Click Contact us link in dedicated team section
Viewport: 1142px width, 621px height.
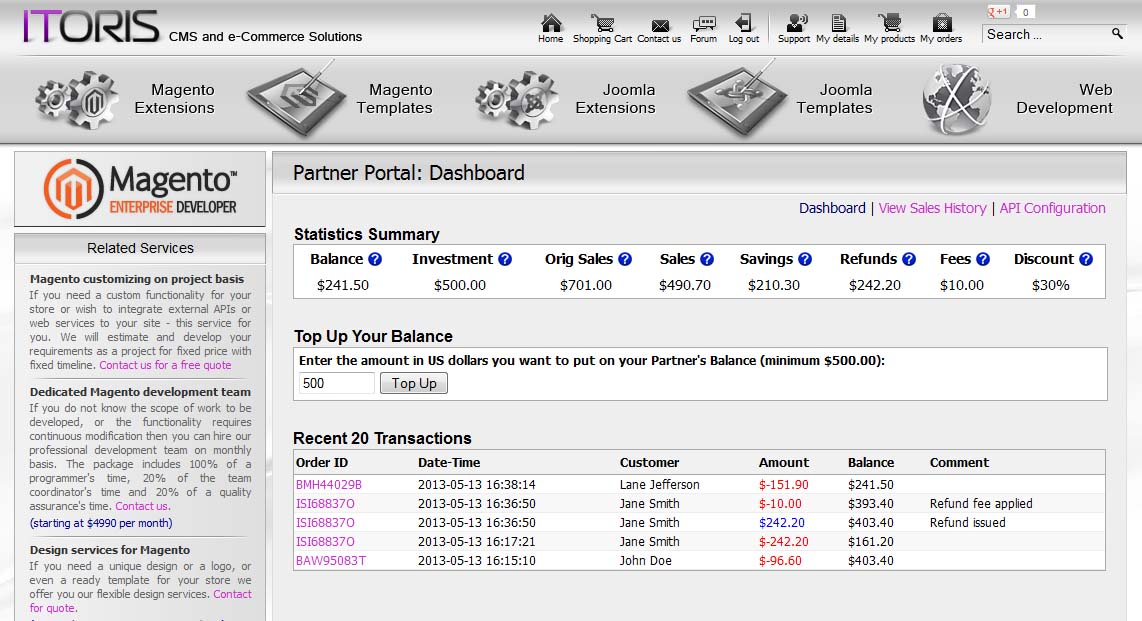pos(141,506)
